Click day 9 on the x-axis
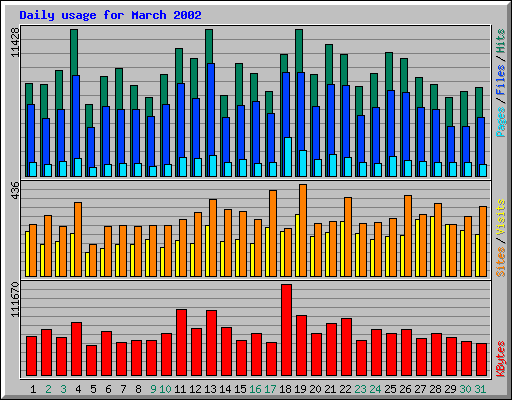512x400 pixels. 153,389
